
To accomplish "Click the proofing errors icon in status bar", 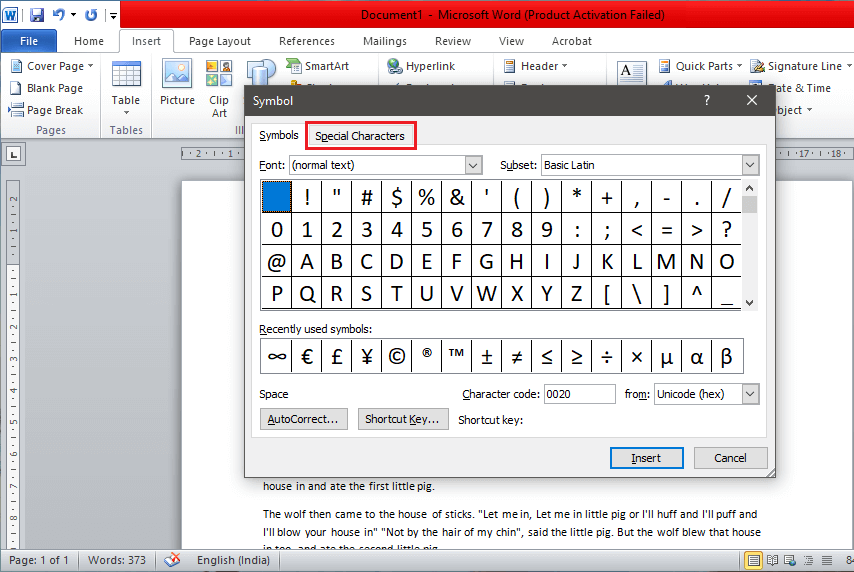I will [x=172, y=560].
